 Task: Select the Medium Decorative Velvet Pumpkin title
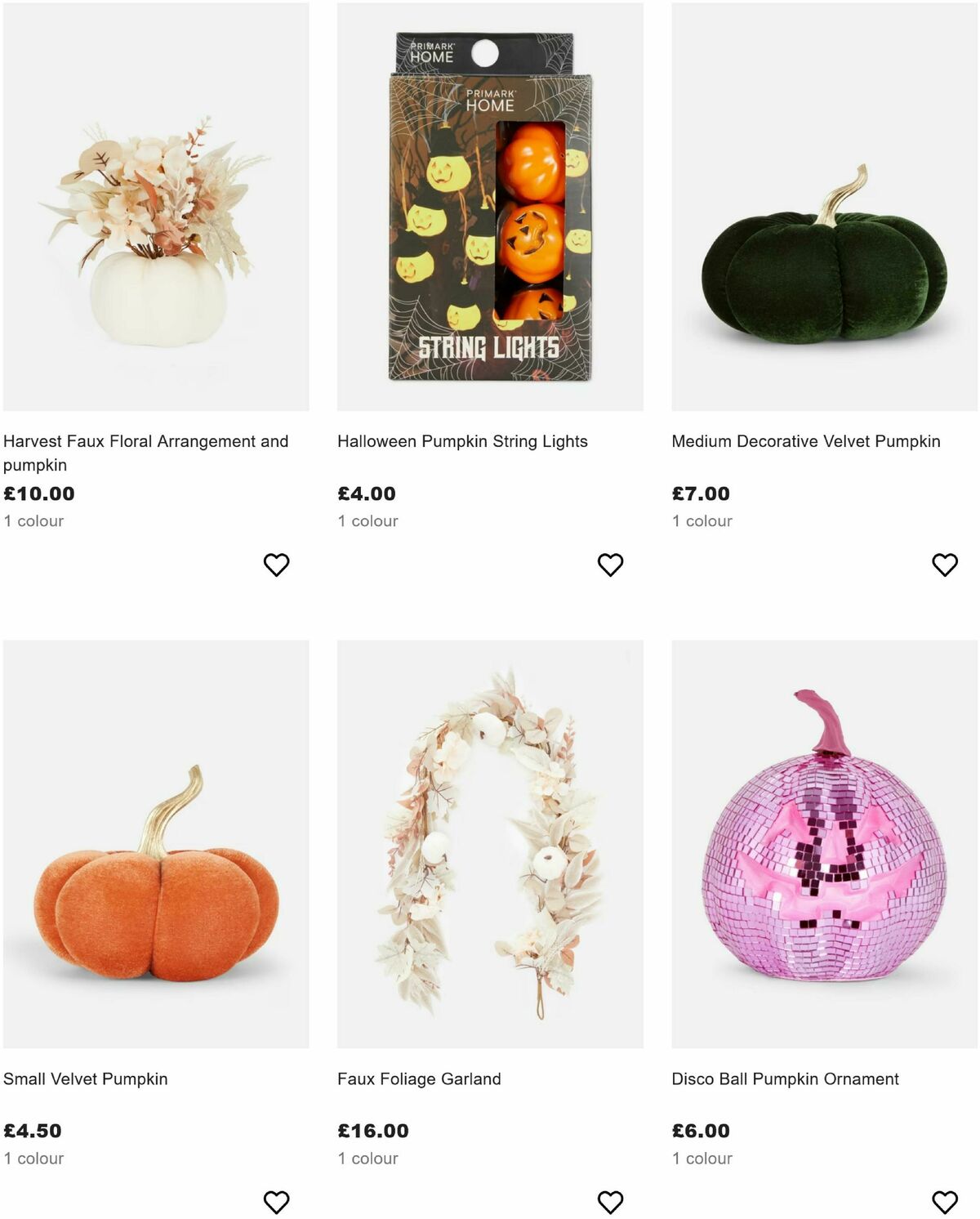tap(805, 440)
